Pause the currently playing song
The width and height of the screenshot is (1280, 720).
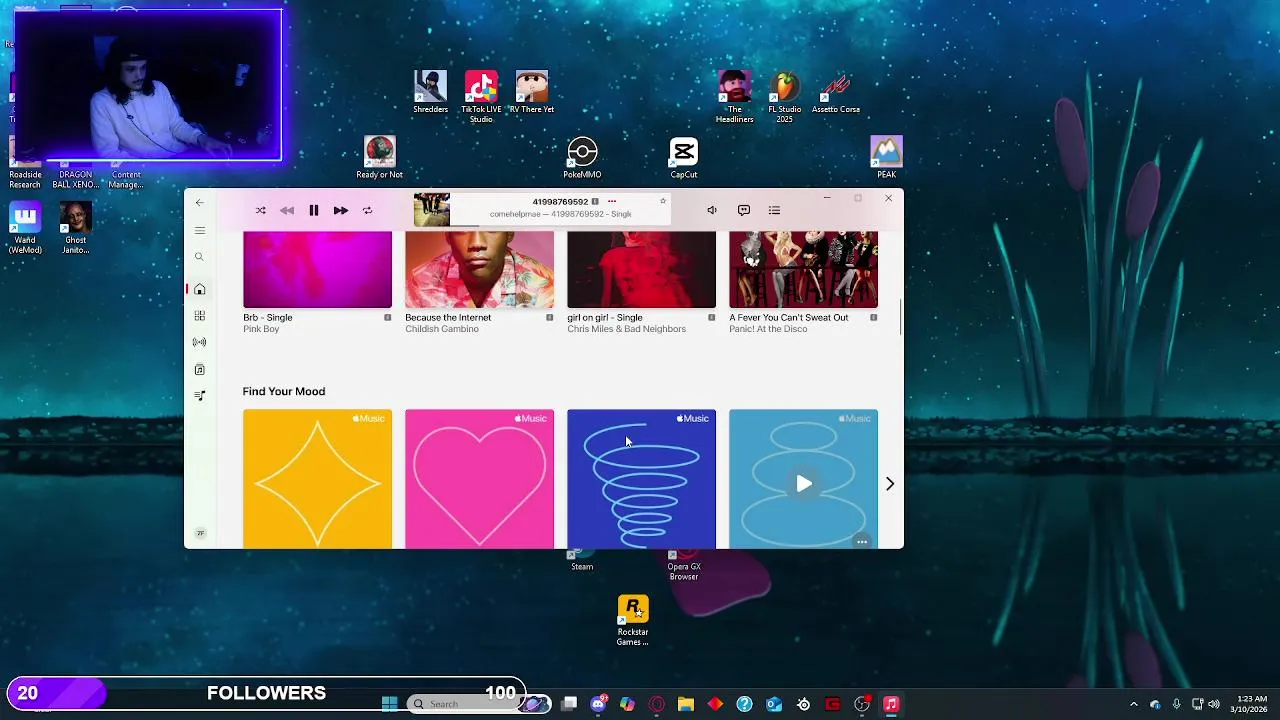pyautogui.click(x=313, y=211)
